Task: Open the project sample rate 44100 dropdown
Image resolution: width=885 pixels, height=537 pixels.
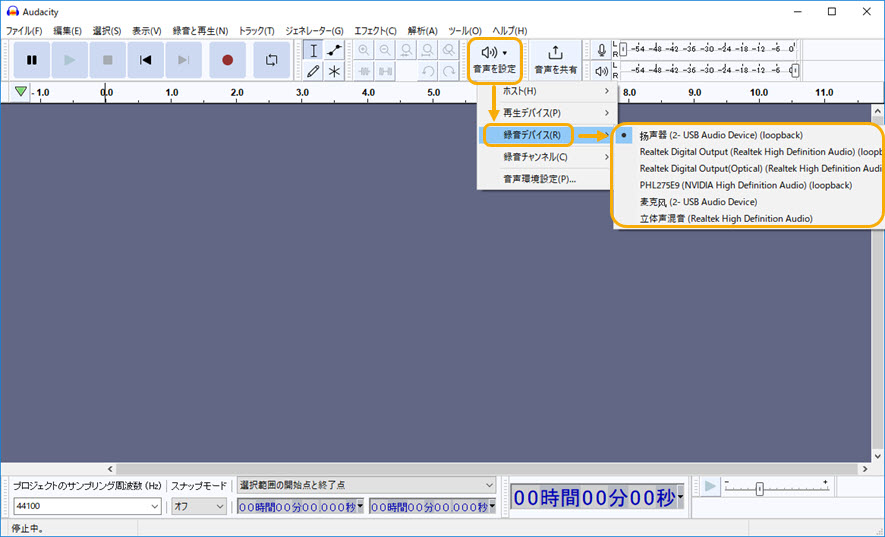Action: click(87, 506)
